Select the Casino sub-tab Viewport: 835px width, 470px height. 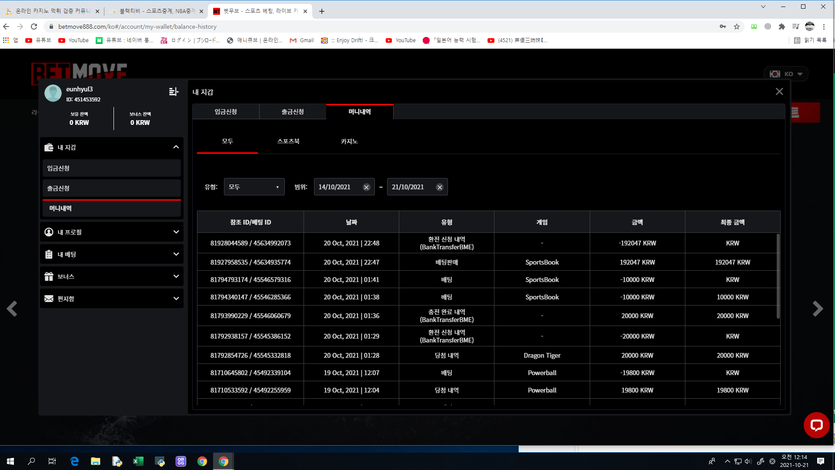click(x=349, y=142)
